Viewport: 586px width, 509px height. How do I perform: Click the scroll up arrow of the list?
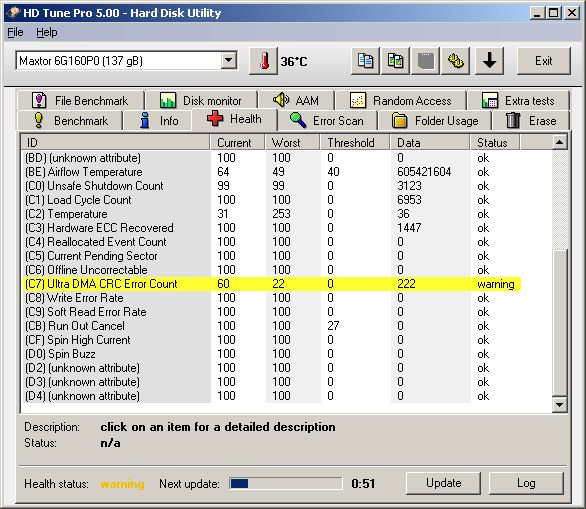pos(559,142)
